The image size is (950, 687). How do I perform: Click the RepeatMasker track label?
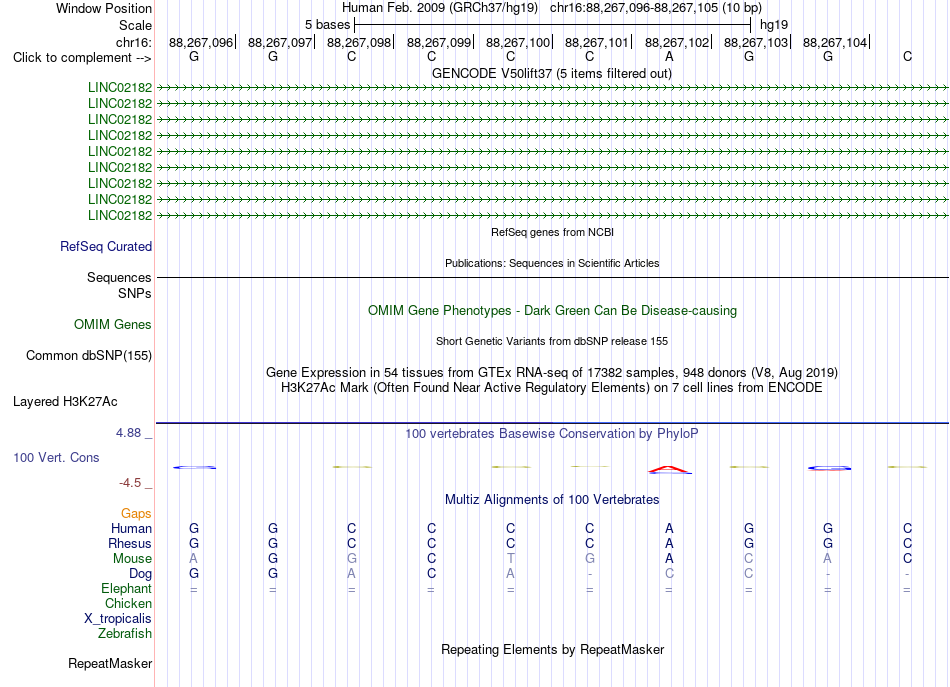click(x=110, y=664)
